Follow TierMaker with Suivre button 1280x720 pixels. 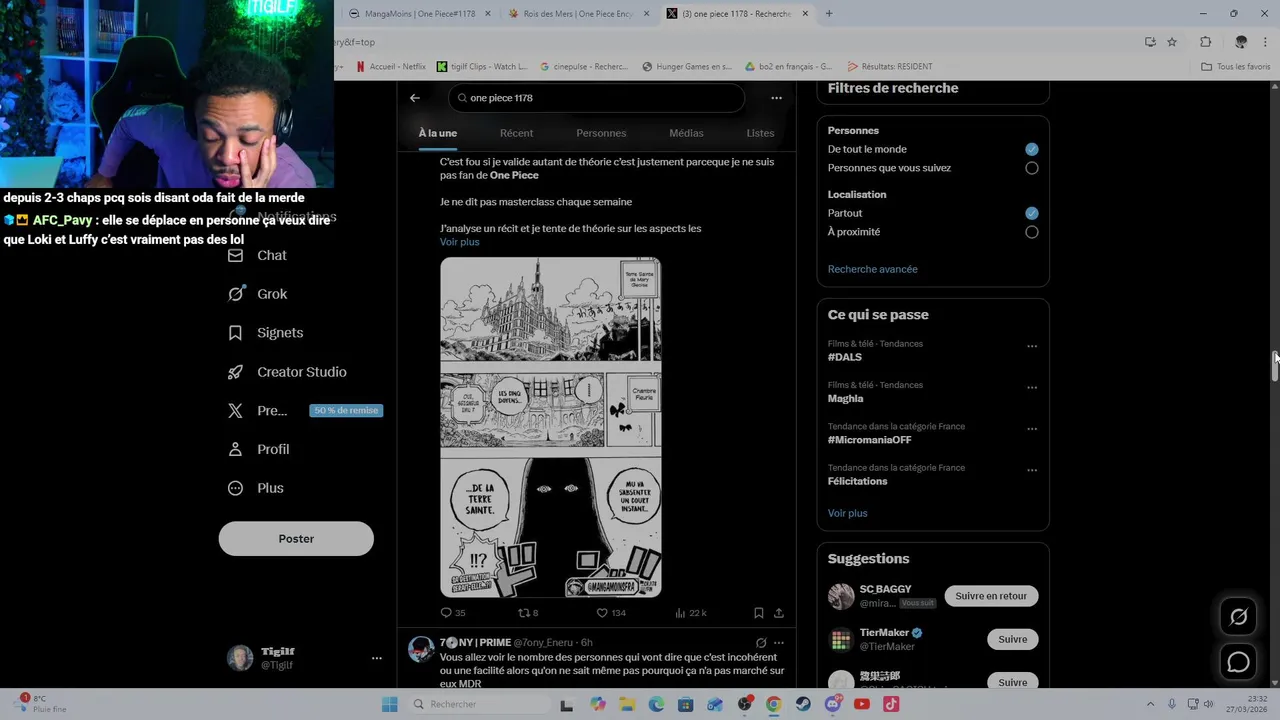tap(1012, 639)
